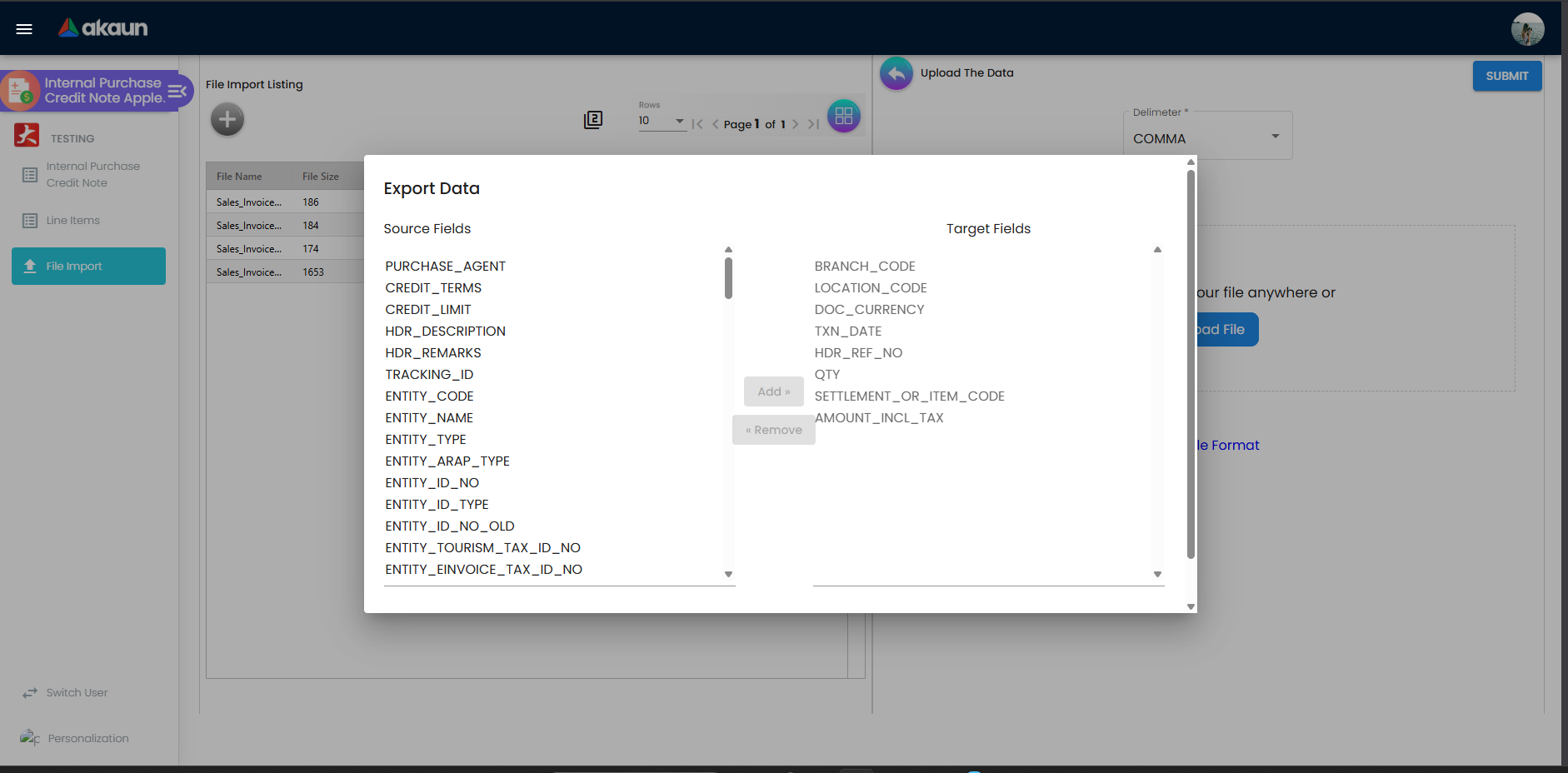Open the user profile avatar
Screen dimensions: 1568x773
[1527, 29]
